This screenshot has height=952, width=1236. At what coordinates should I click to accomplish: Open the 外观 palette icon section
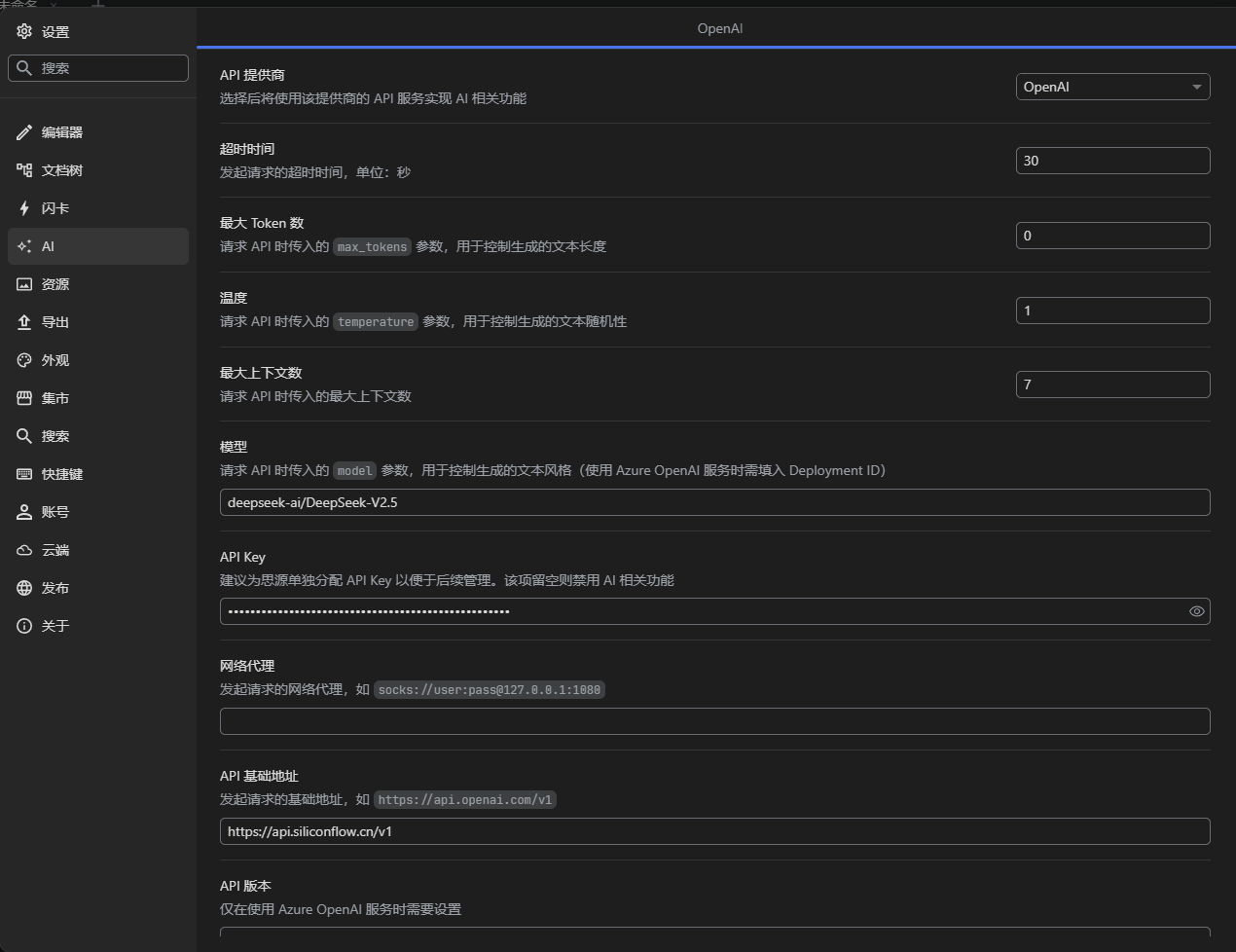tap(24, 360)
